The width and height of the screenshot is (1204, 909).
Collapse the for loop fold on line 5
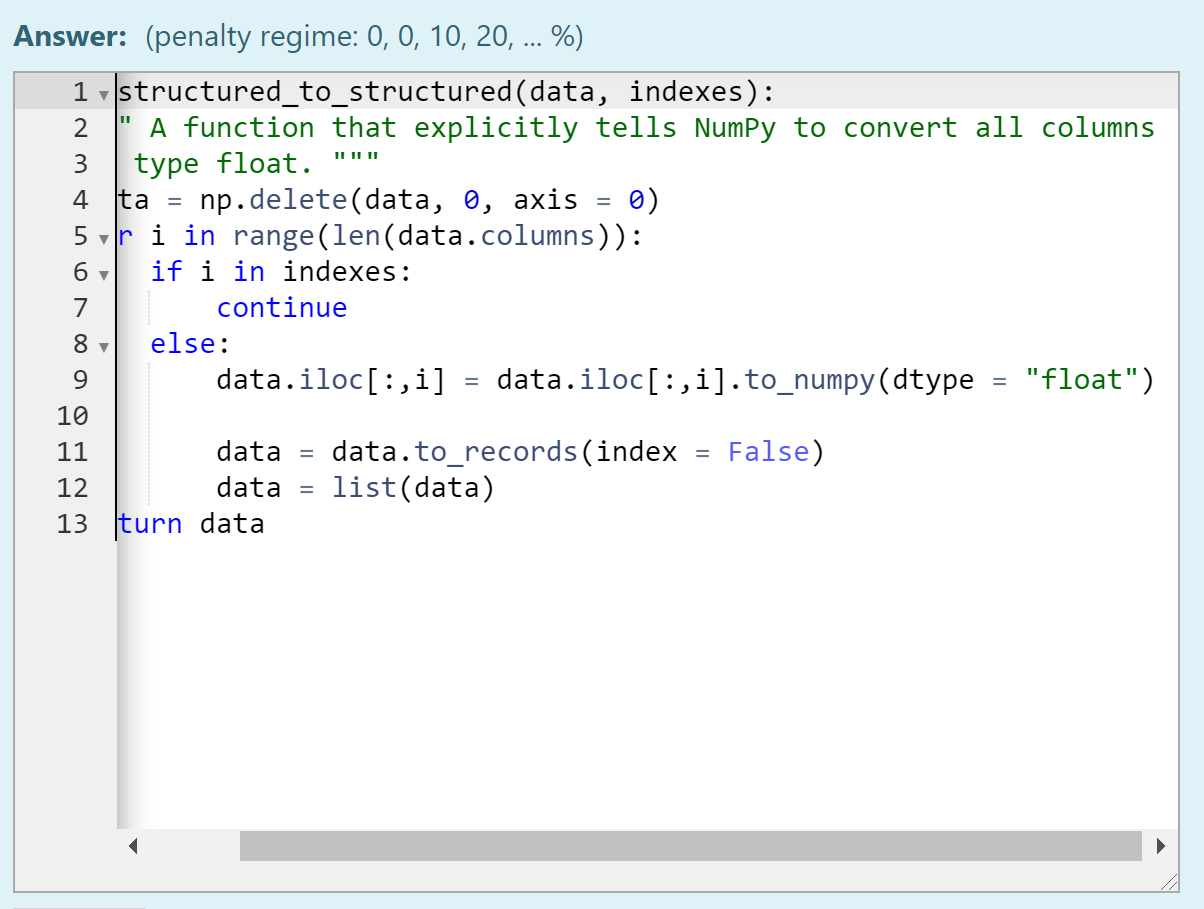pos(103,237)
